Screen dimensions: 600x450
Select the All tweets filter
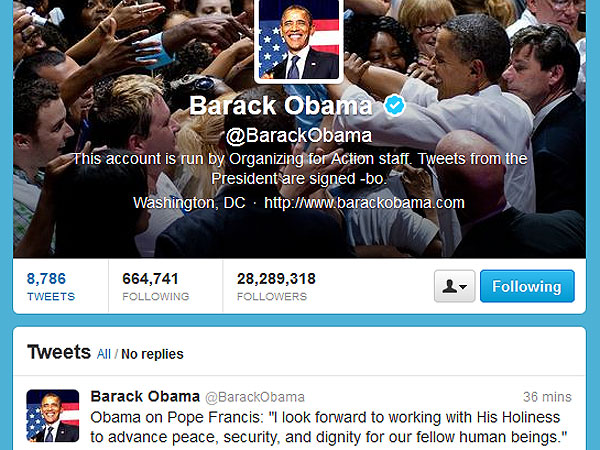pos(104,354)
